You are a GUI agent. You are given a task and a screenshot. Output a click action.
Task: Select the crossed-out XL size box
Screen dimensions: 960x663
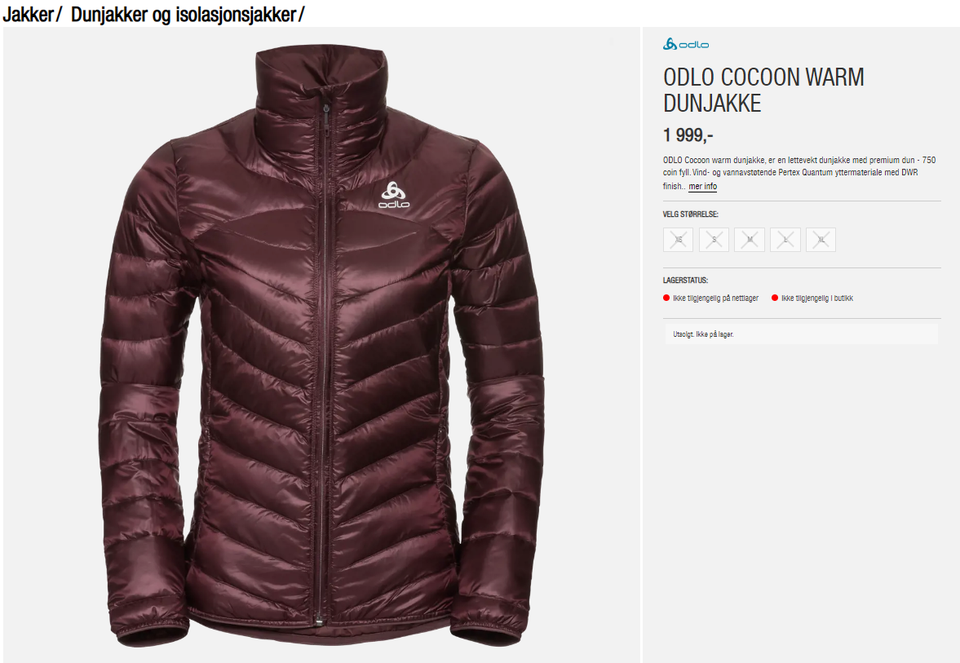(x=821, y=239)
